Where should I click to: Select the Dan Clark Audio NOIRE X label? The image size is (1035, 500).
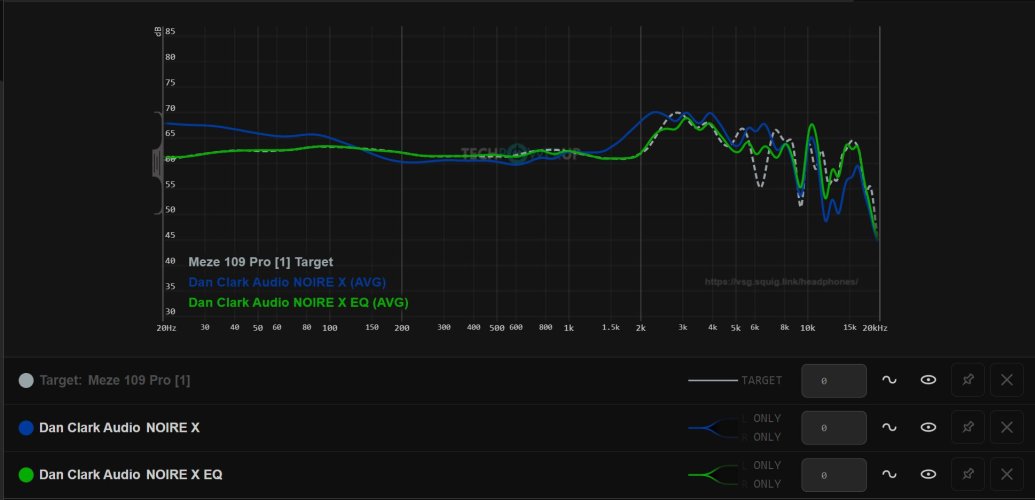coord(119,428)
